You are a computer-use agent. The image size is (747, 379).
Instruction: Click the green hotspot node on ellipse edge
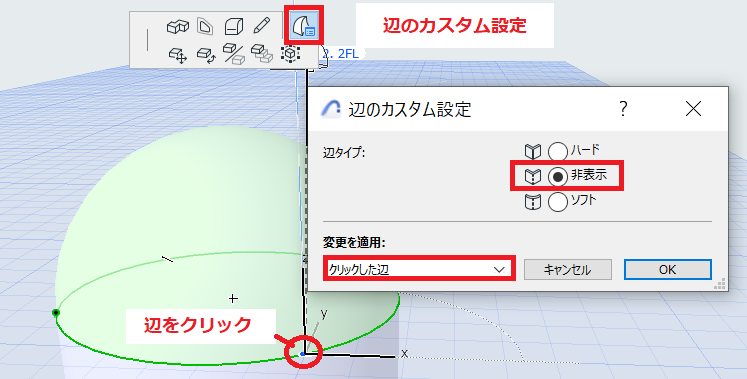click(56, 313)
